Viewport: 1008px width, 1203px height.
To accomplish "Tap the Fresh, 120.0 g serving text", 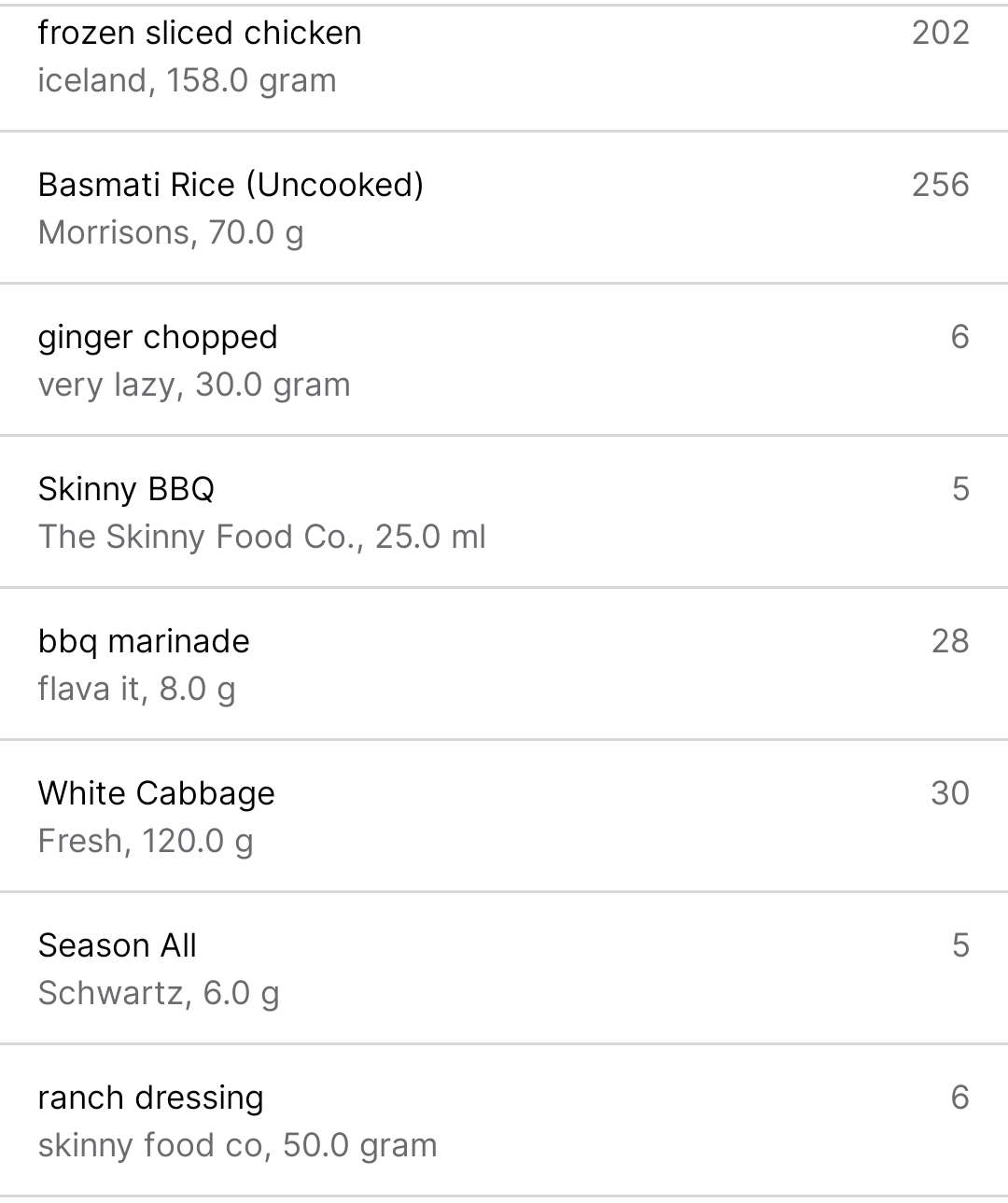I will 146,841.
